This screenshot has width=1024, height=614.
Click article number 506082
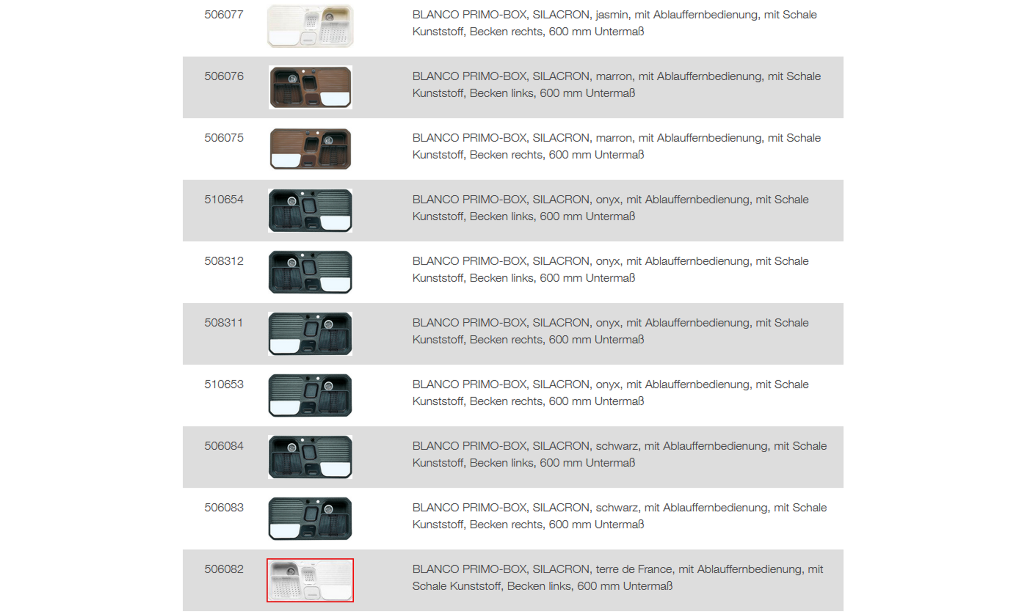[224, 569]
